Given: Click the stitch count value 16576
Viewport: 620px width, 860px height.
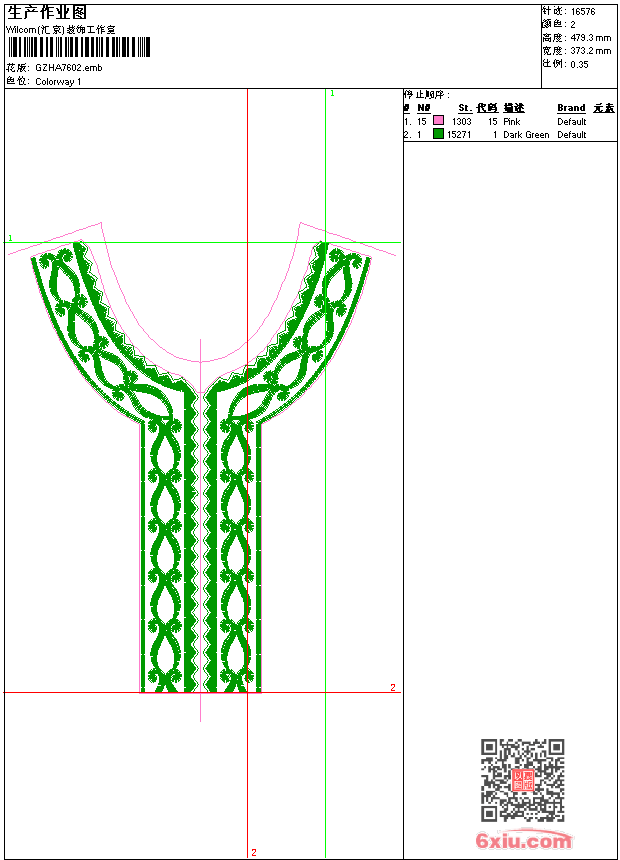Looking at the screenshot, I should click(583, 12).
